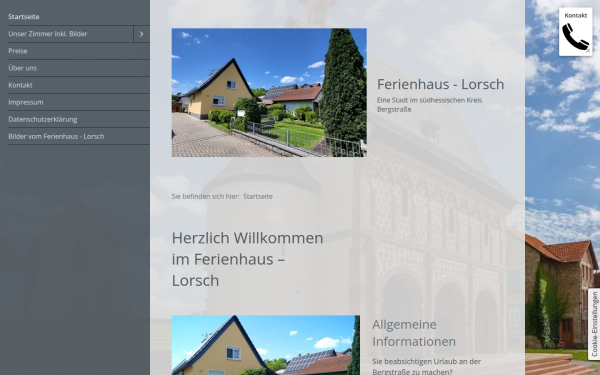Click the 'Sie beabsichtigen Urlaub' paragraph

tap(427, 367)
